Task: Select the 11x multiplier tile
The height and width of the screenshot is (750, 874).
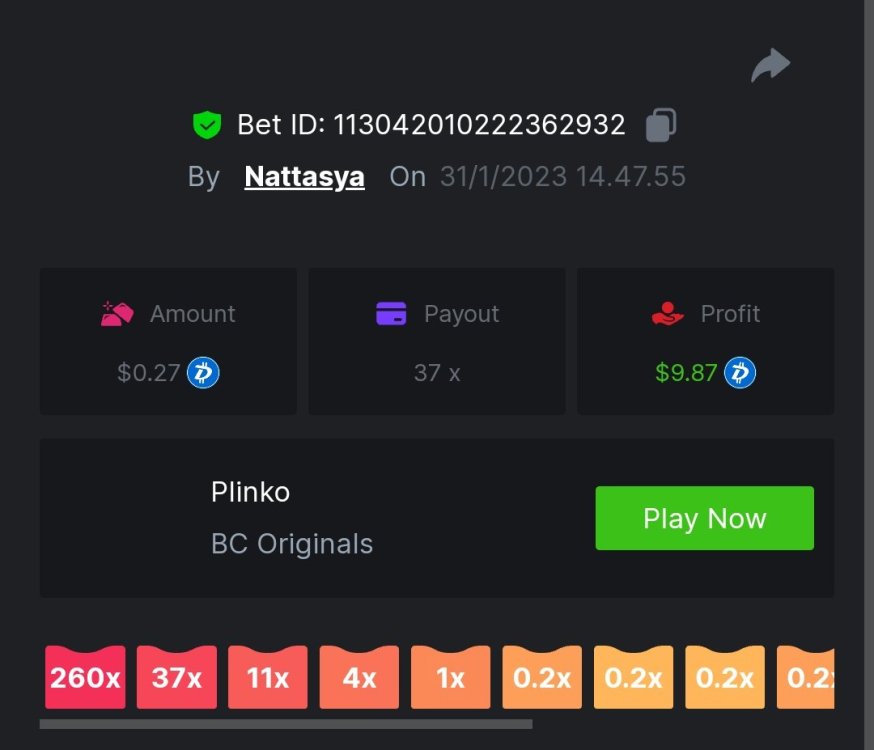Action: (x=268, y=678)
